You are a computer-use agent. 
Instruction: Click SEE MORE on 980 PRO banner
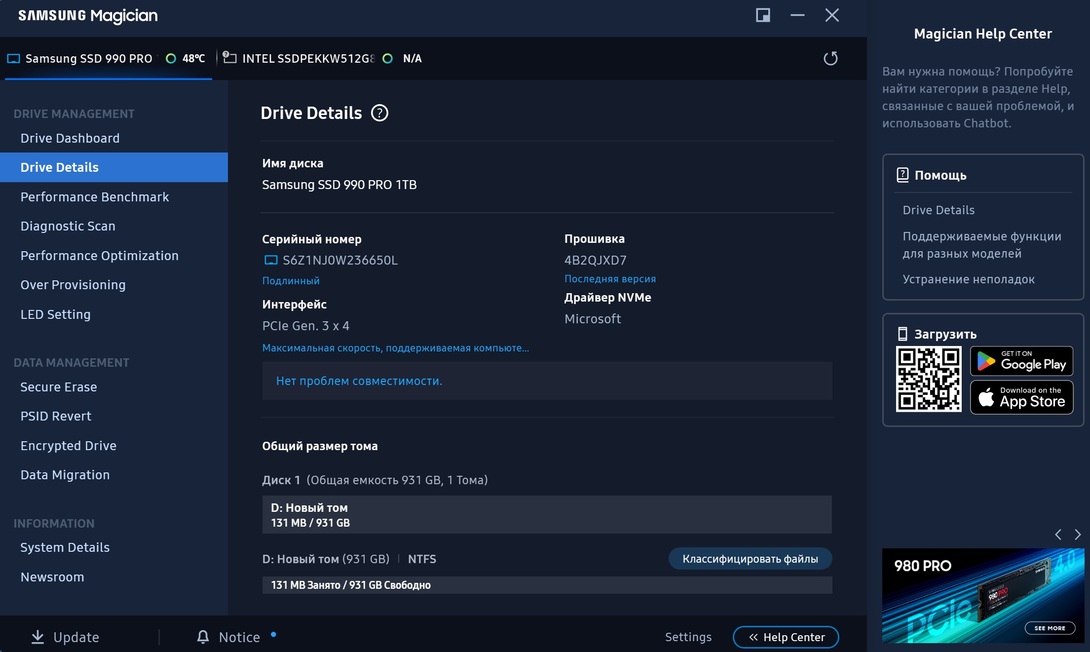point(1049,628)
